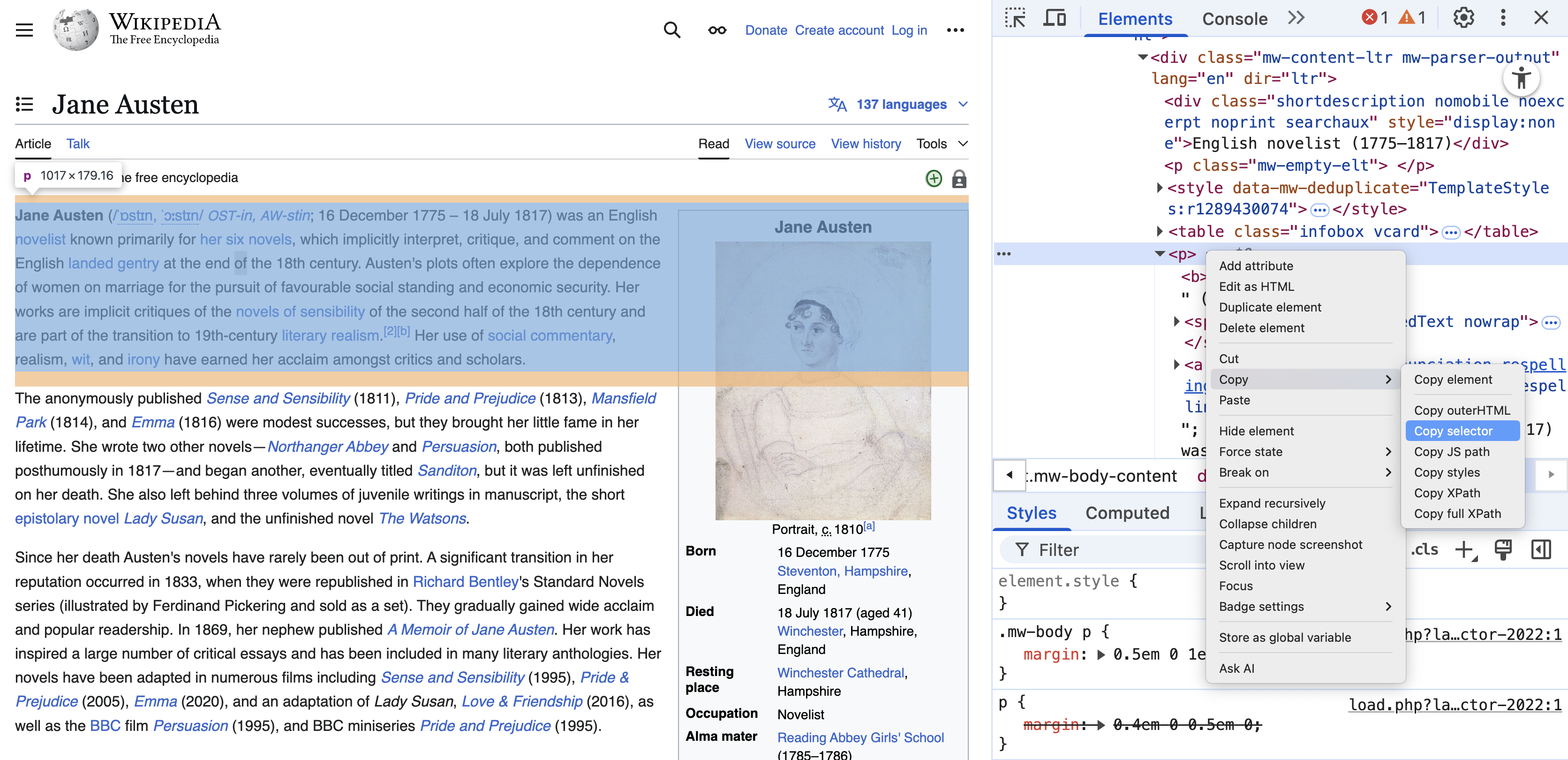Click the View history link
This screenshot has height=760, width=1568.
tap(866, 144)
